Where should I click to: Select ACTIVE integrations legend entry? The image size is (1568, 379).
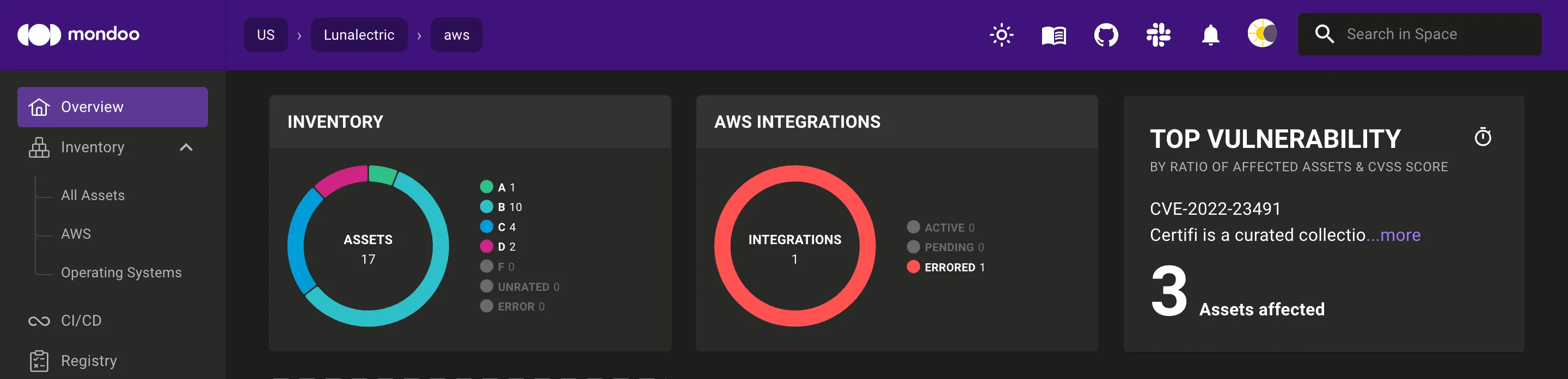(x=941, y=227)
